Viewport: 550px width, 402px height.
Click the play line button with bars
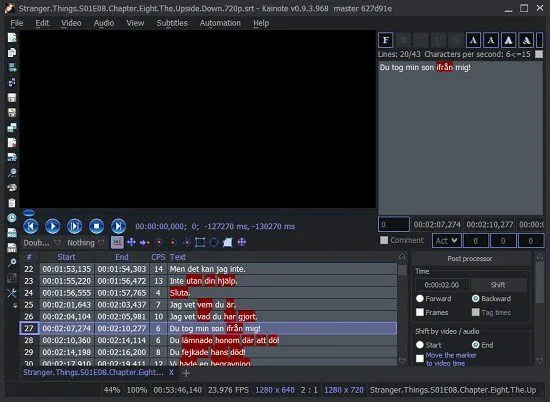click(x=75, y=226)
